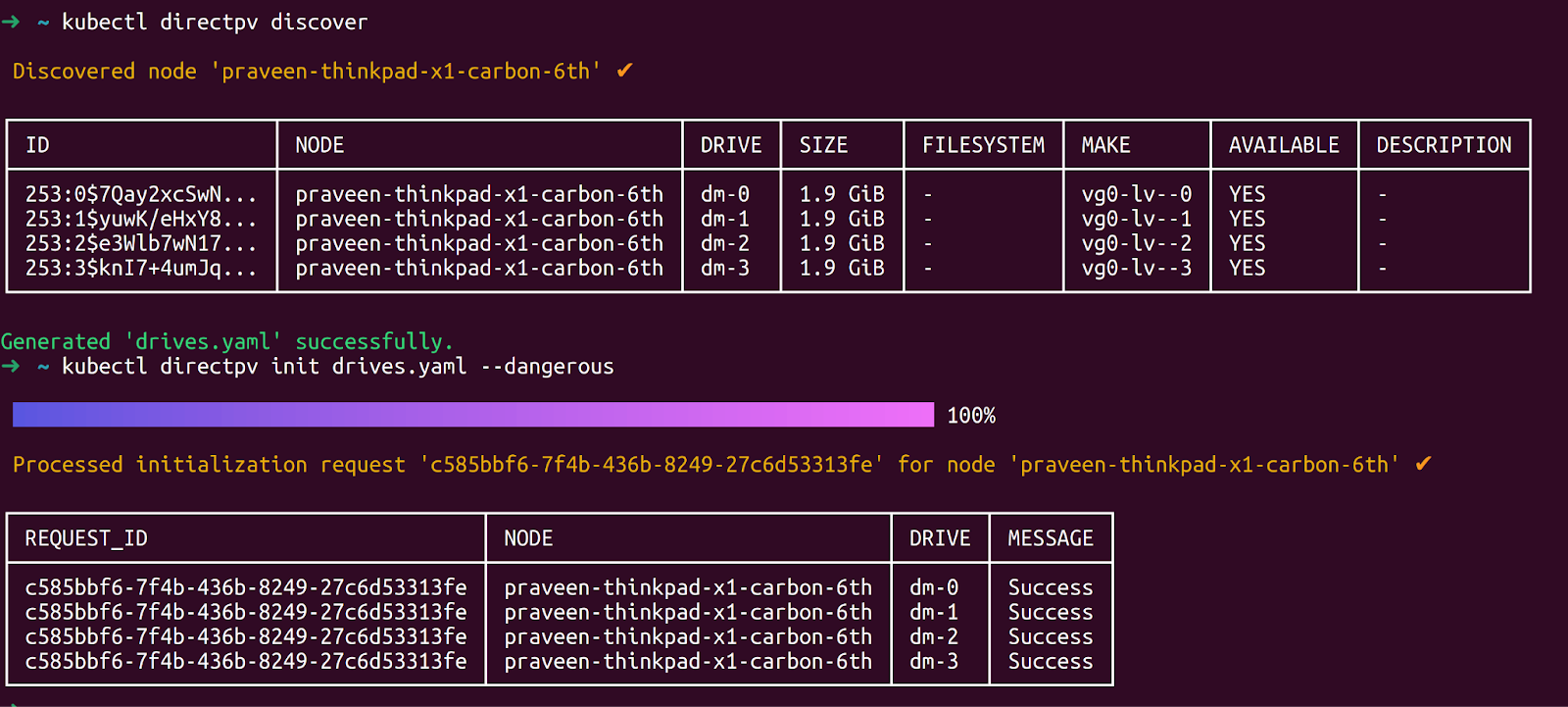Click the MESSAGE column header
The image size is (1568, 707).
point(1050,538)
